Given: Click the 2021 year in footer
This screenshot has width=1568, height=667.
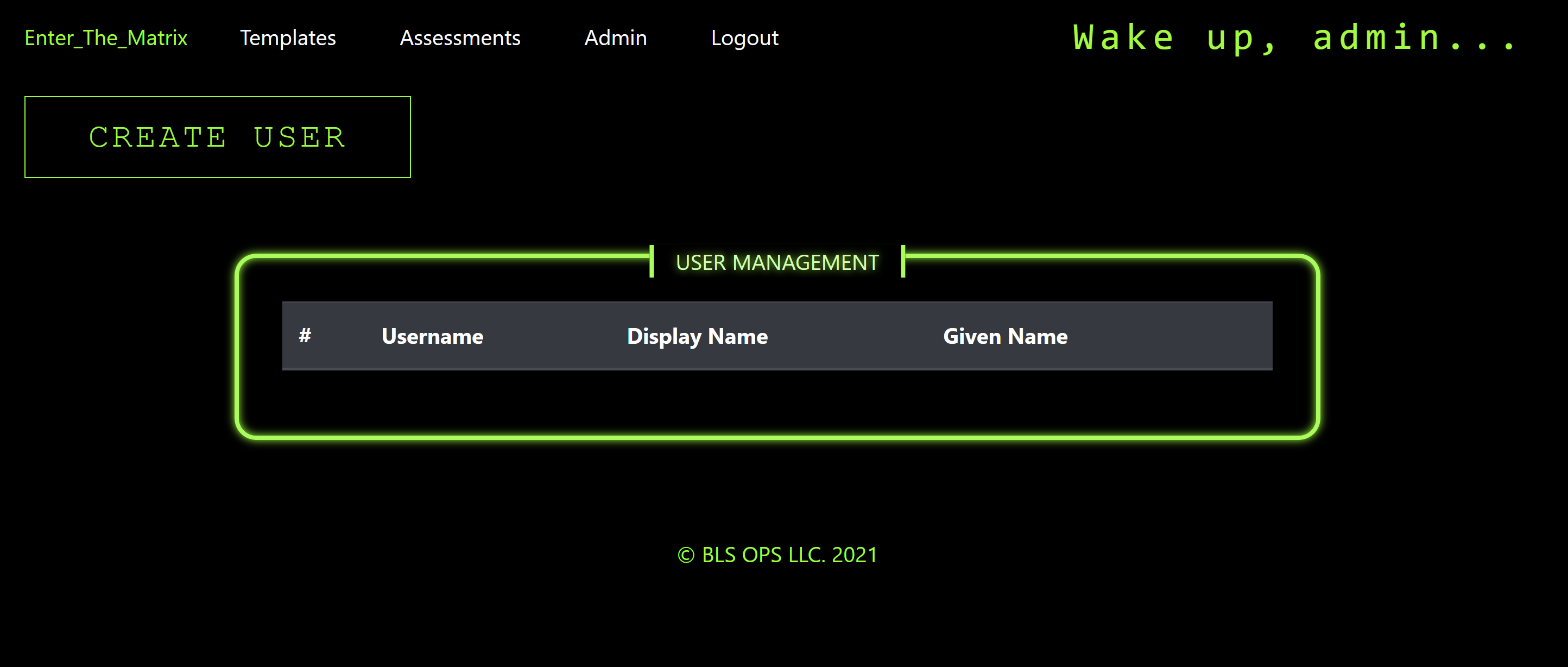Looking at the screenshot, I should pyautogui.click(x=854, y=555).
